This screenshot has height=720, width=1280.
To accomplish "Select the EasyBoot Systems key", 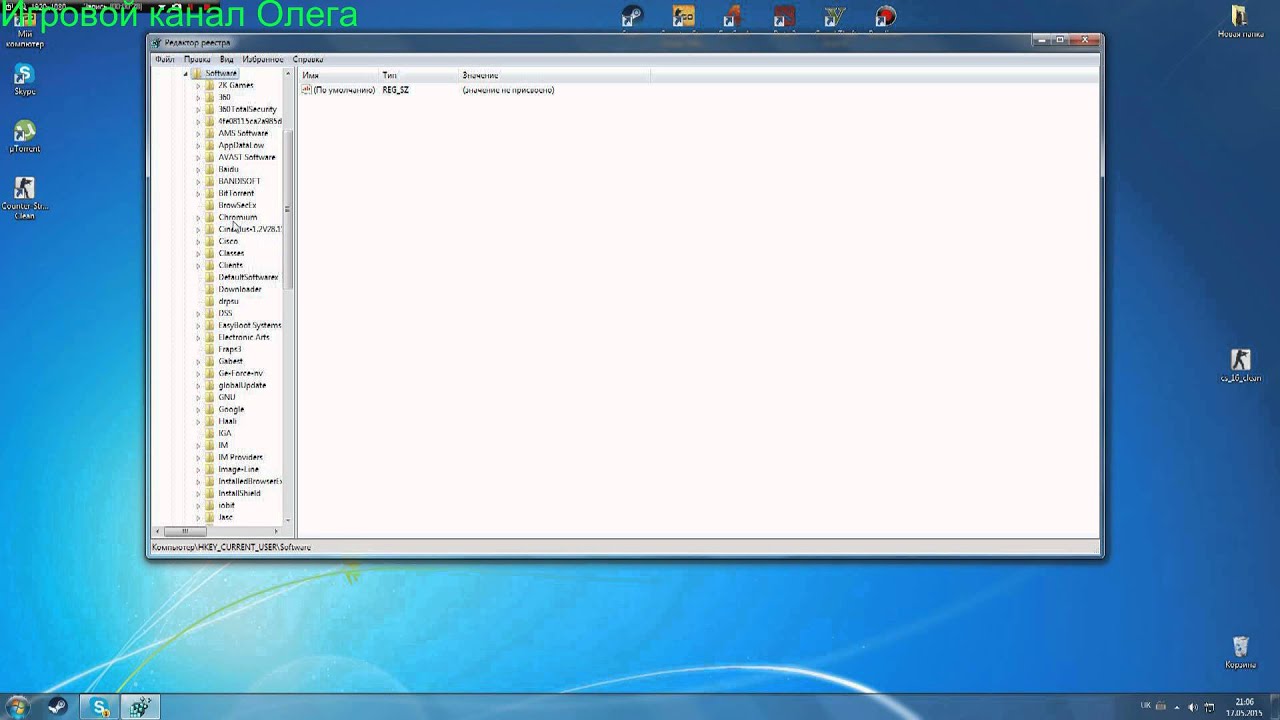I will coord(249,325).
